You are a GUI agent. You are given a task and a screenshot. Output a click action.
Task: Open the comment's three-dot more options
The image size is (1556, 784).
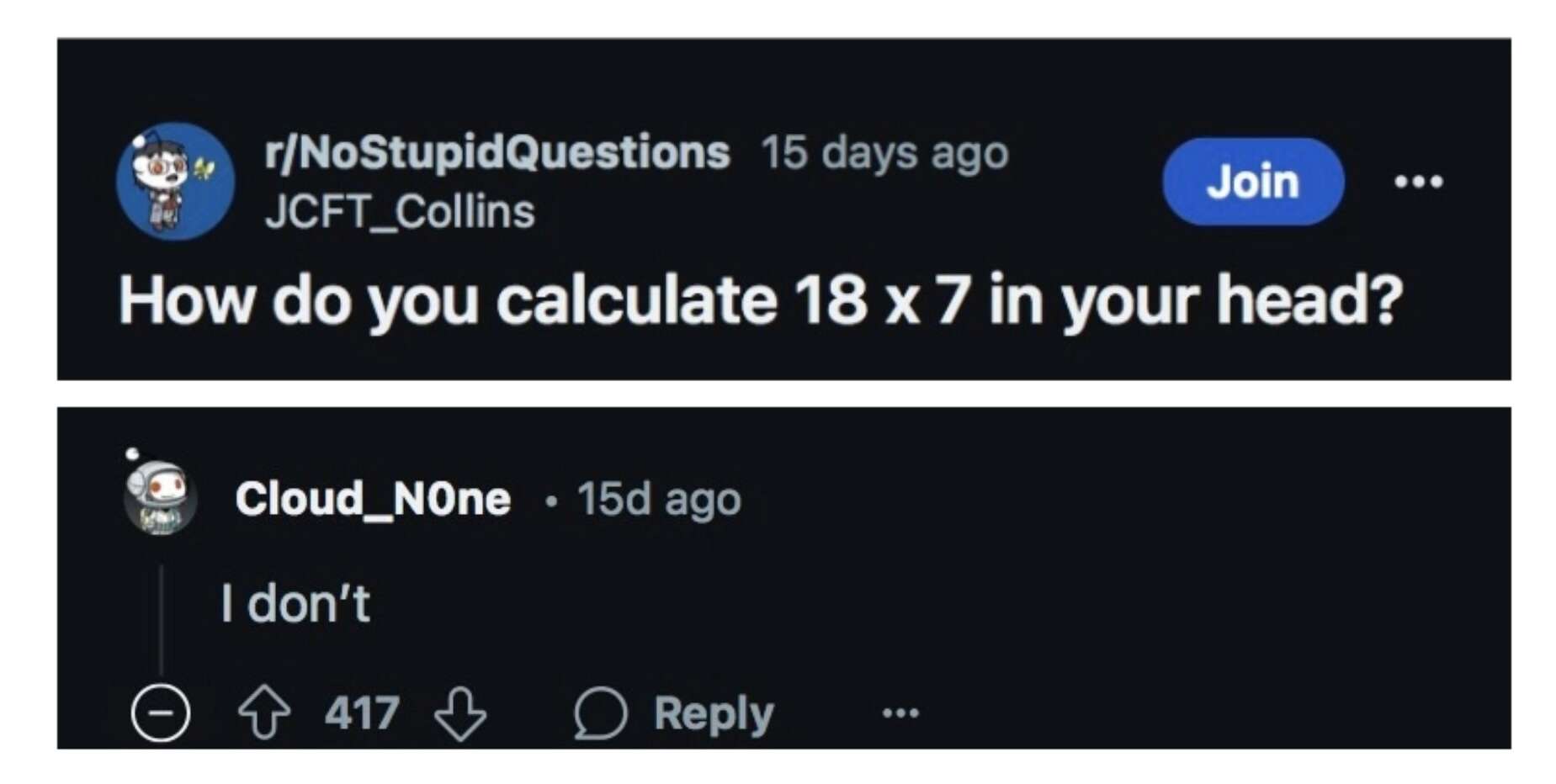(x=900, y=713)
